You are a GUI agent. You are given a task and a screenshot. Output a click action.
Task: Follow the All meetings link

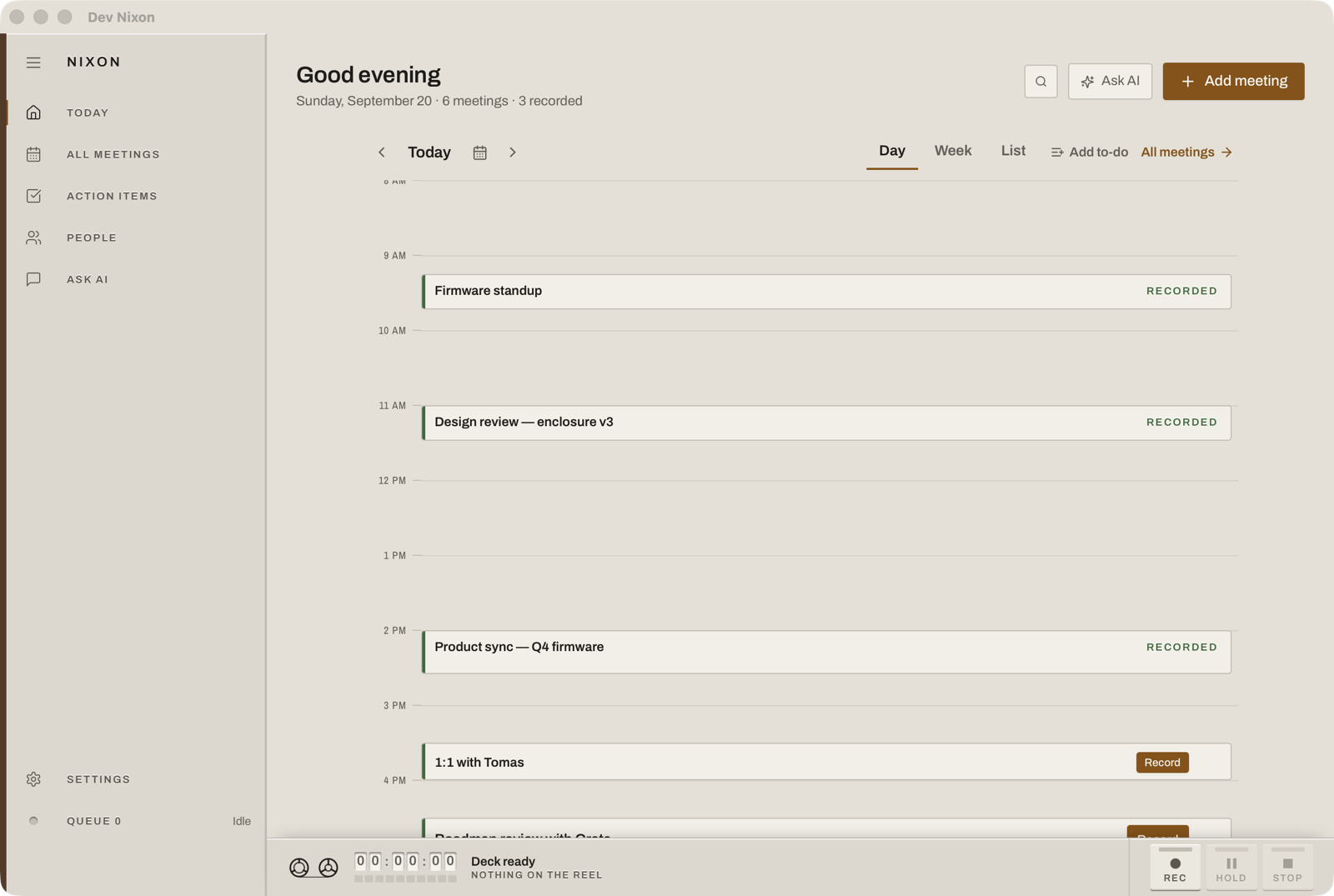tap(1186, 153)
